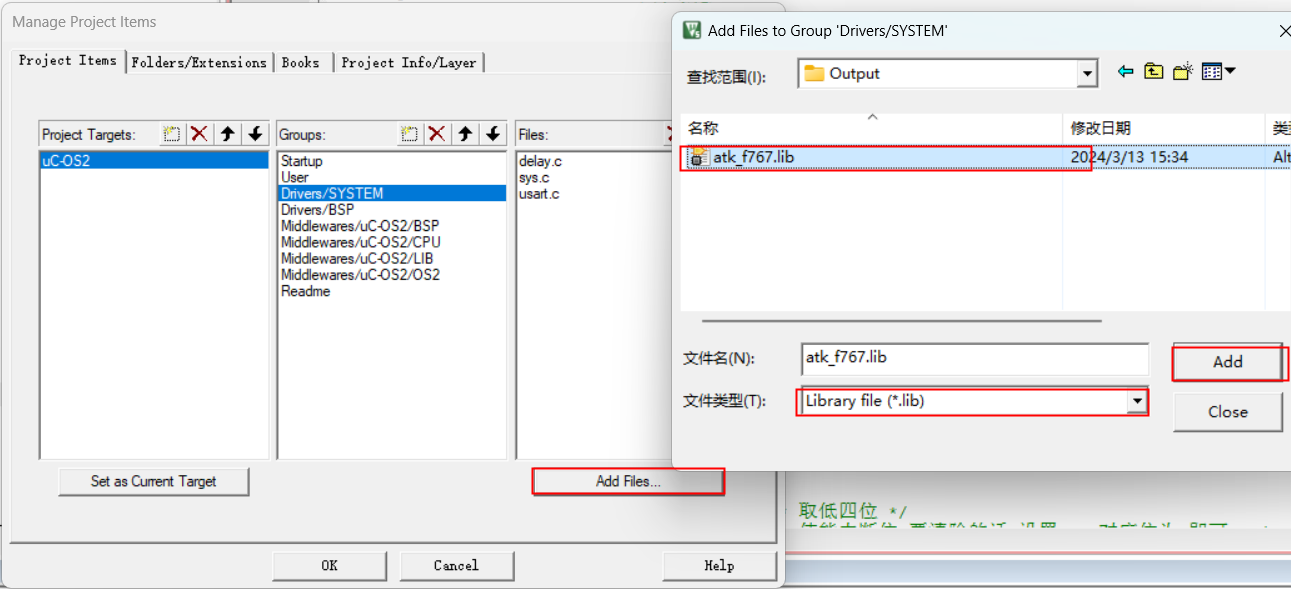Delete the selected project target
The width and height of the screenshot is (1291, 589).
pos(199,134)
